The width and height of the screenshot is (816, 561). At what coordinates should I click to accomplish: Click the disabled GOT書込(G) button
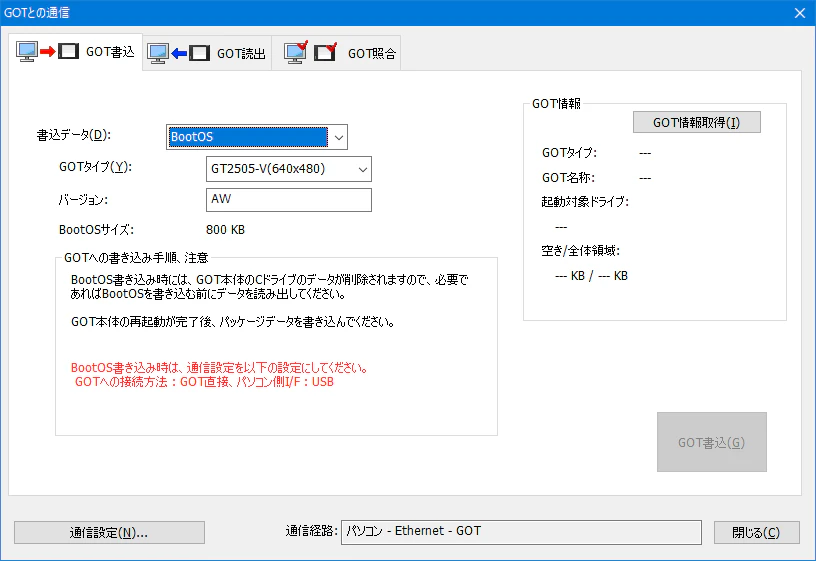point(711,442)
